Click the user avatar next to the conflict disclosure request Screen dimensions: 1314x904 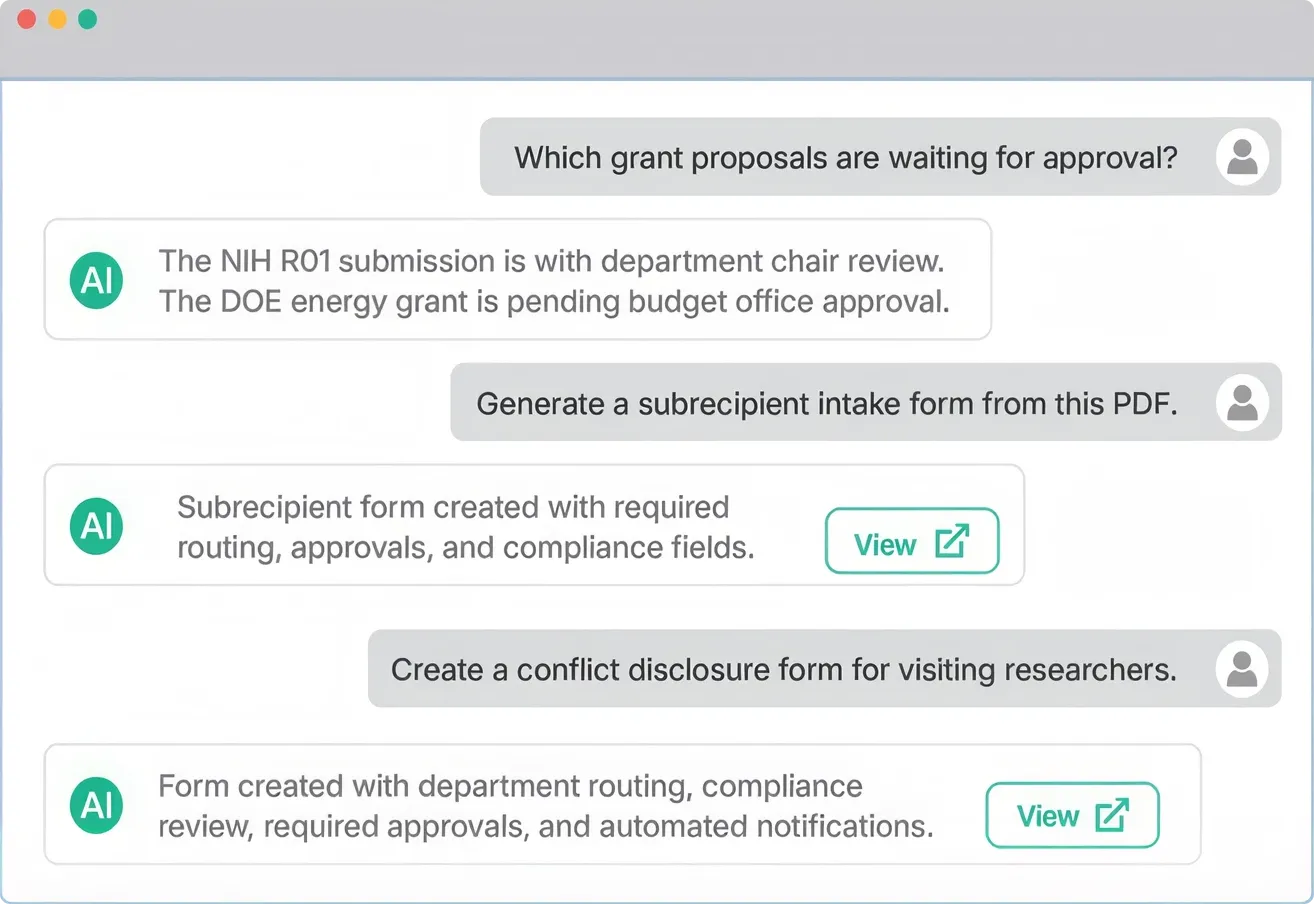1242,669
